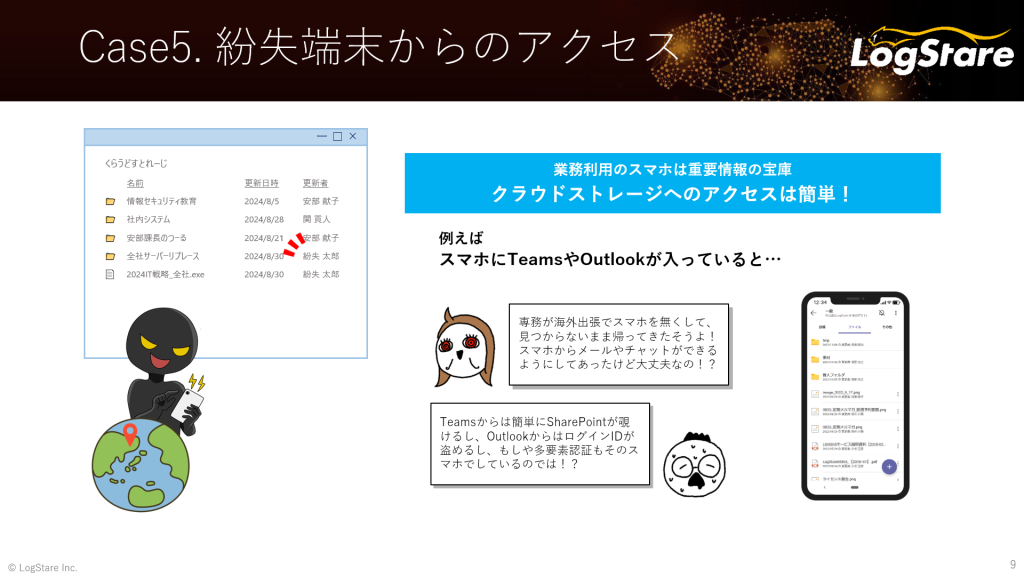The width and height of the screenshot is (1024, 576).
Task: Select the 全社サーバーリプレース folder name
Action: click(x=163, y=257)
